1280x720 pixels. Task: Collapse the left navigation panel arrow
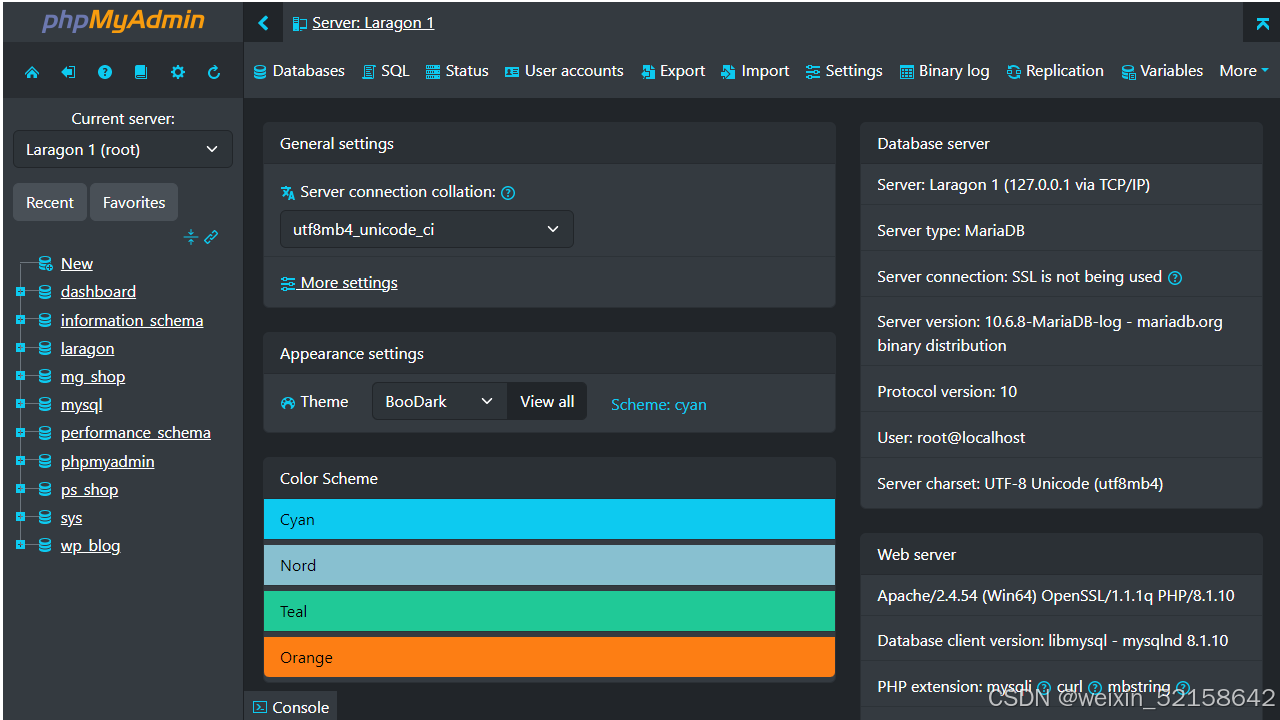coord(263,23)
